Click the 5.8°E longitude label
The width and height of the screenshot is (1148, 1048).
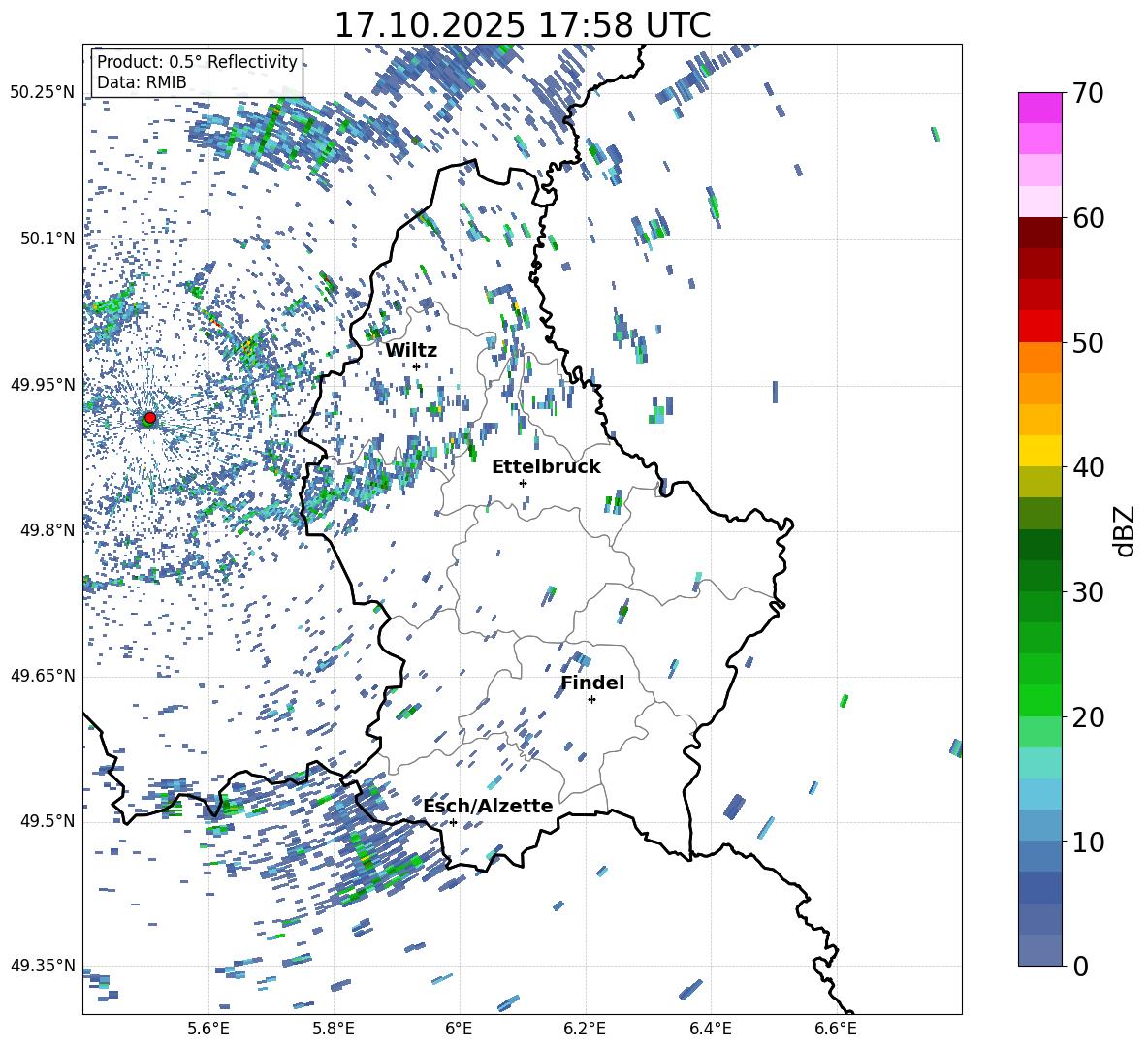[x=334, y=1029]
